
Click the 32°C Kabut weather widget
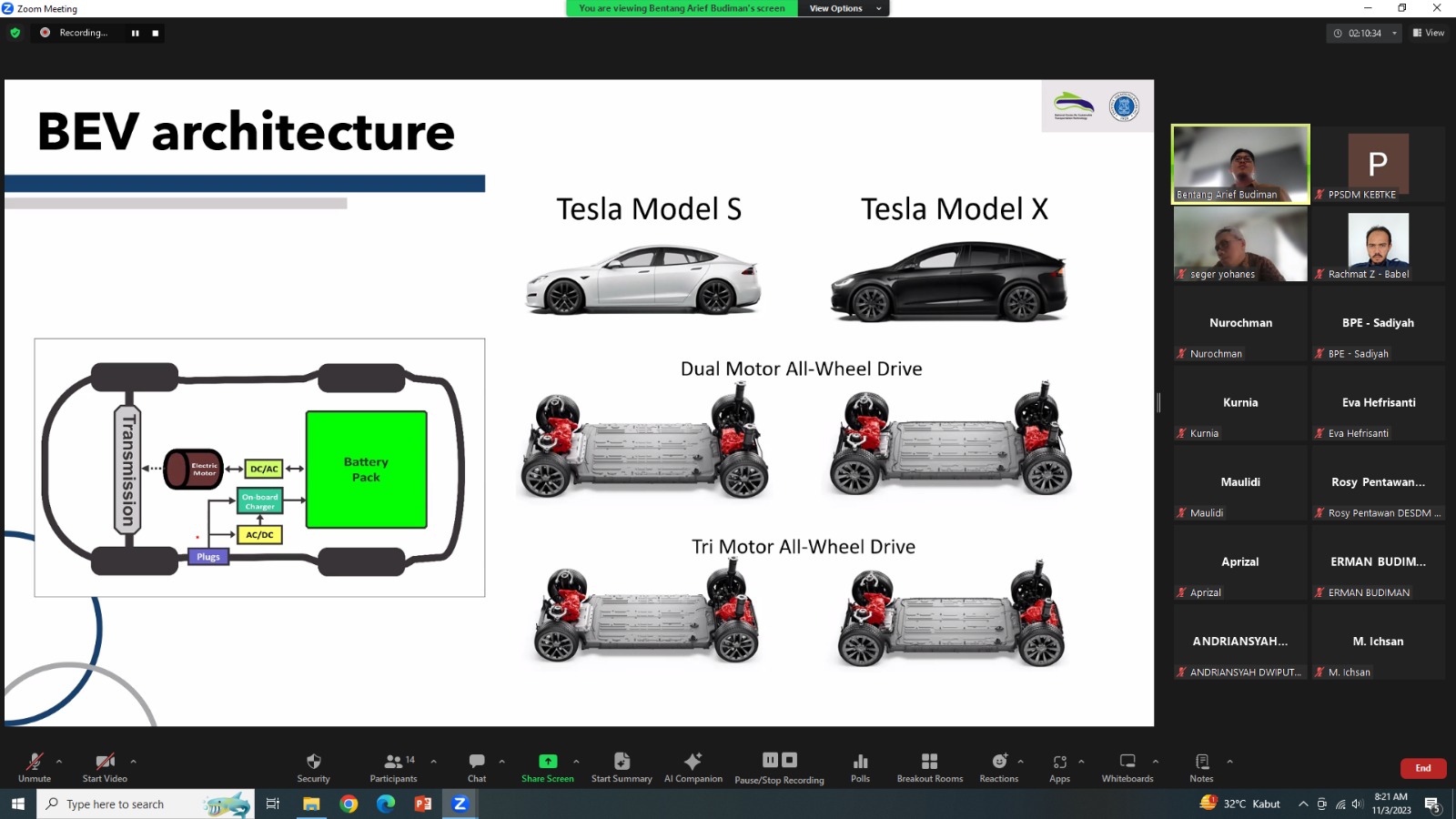1240,804
